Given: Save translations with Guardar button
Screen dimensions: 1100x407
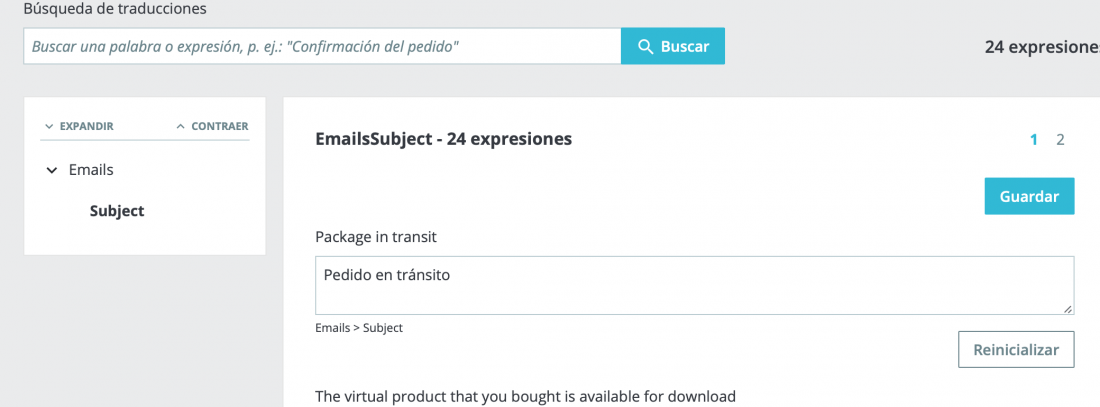Looking at the screenshot, I should tap(1029, 196).
